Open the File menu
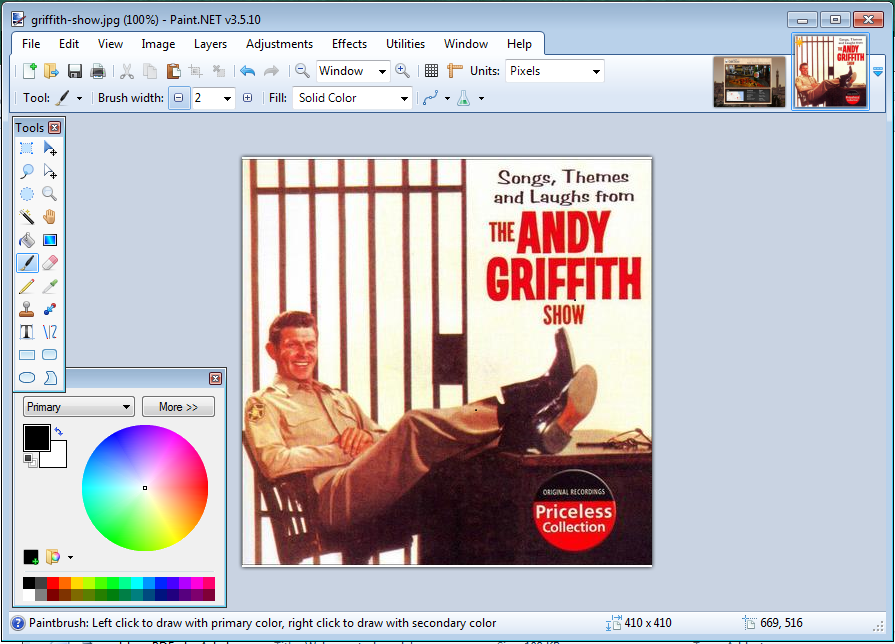The image size is (895, 644). (x=31, y=44)
